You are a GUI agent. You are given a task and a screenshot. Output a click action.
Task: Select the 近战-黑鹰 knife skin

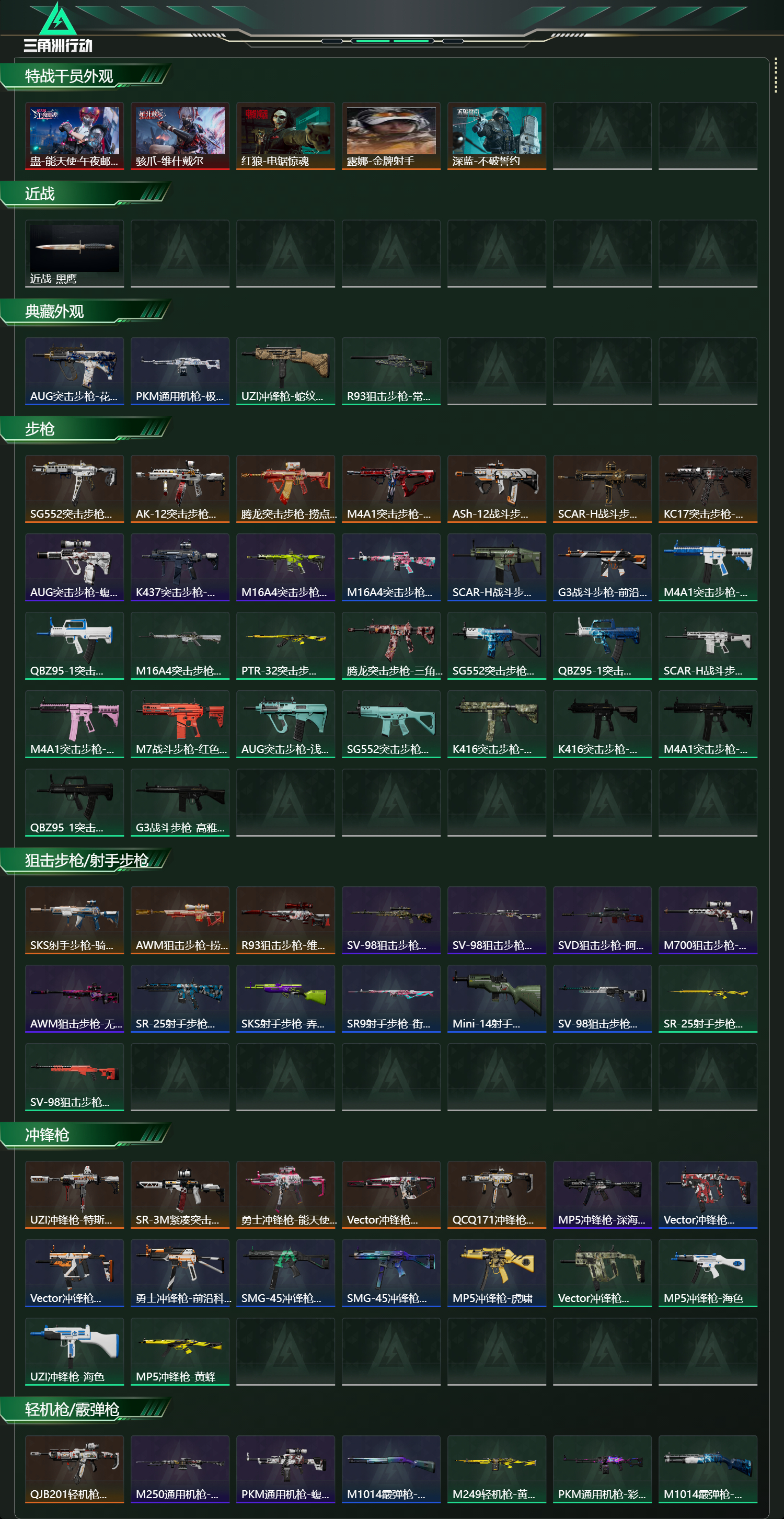click(74, 254)
